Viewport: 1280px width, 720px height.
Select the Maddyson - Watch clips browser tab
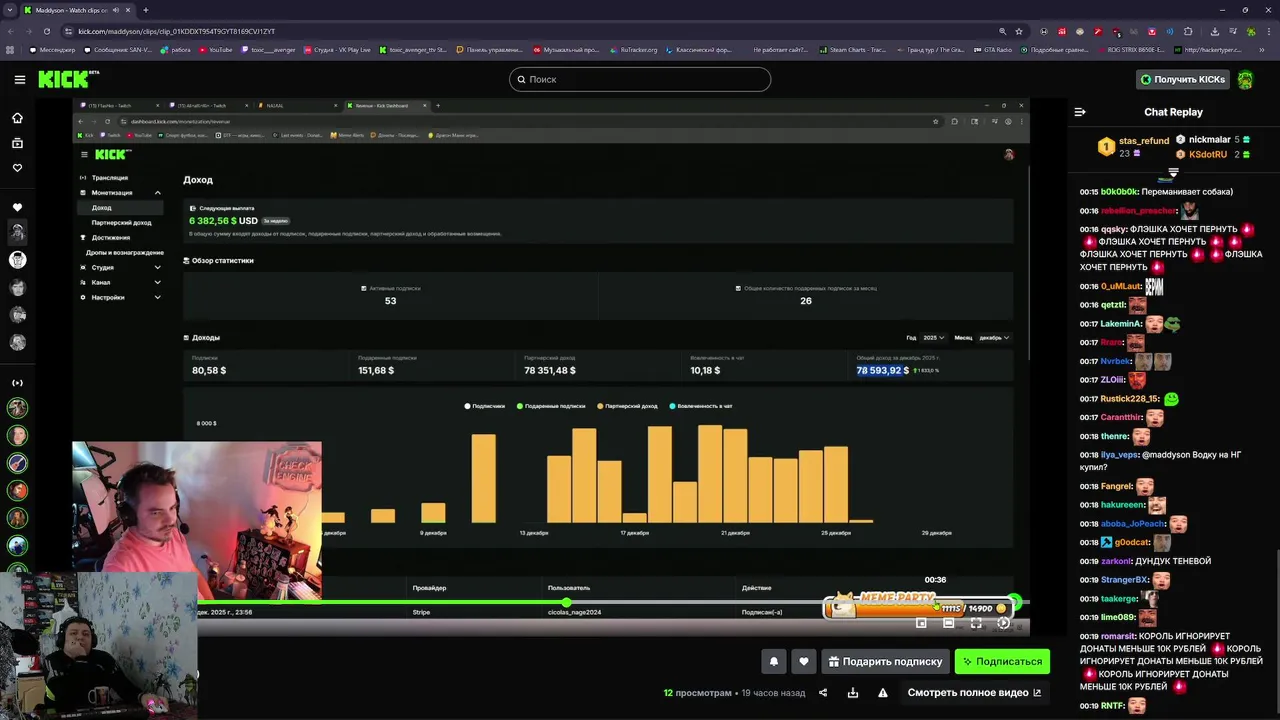[x=77, y=10]
